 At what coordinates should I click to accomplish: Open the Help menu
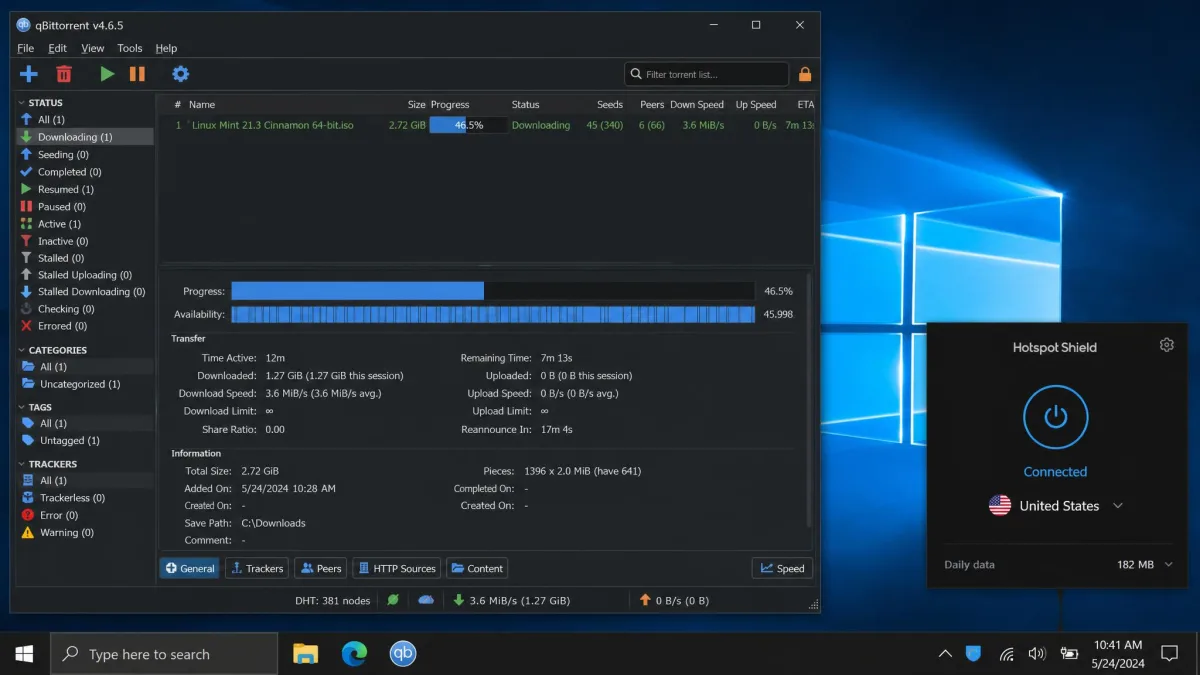tap(167, 48)
